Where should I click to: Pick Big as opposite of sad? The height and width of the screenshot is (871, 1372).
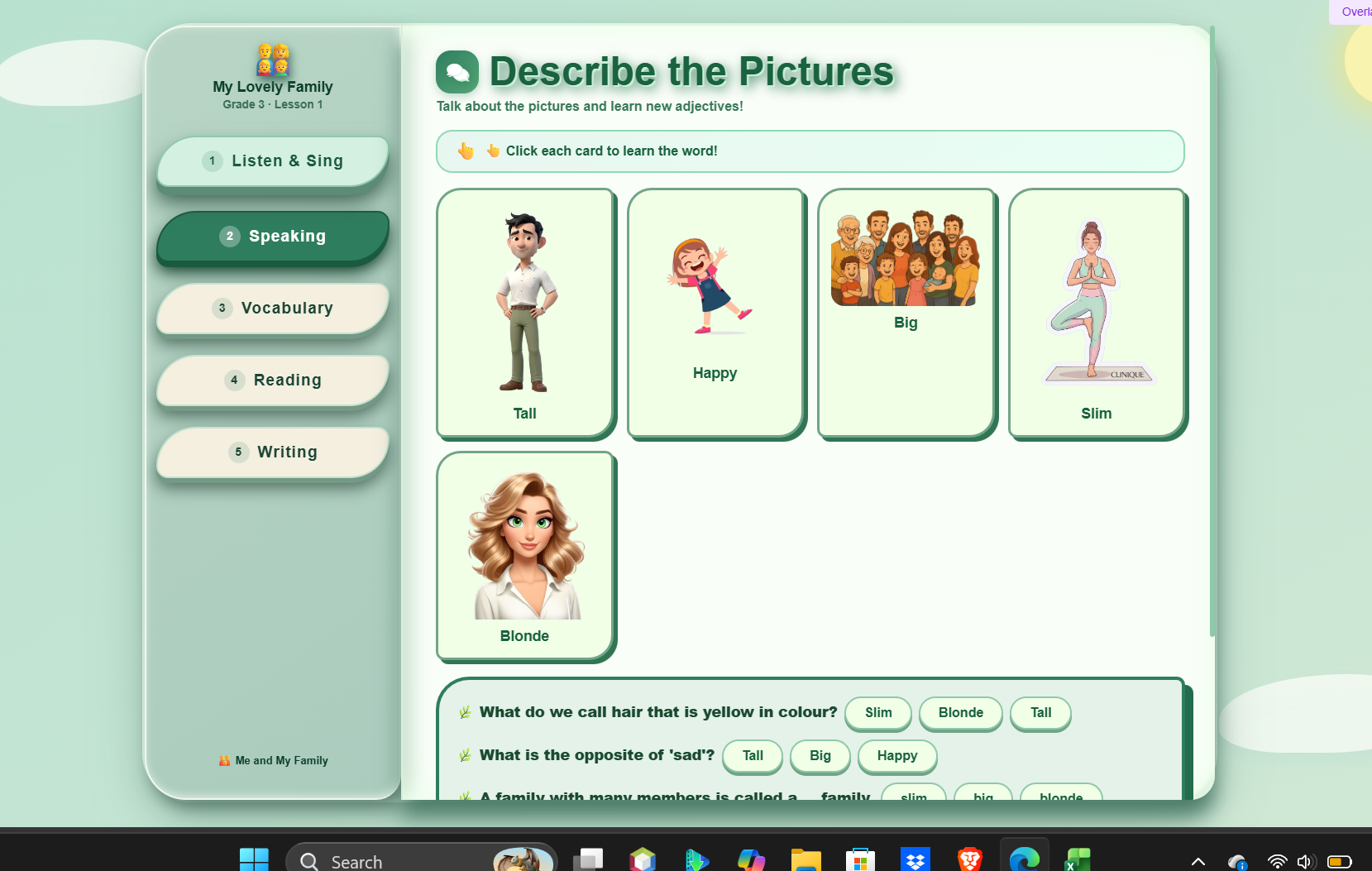(x=820, y=756)
